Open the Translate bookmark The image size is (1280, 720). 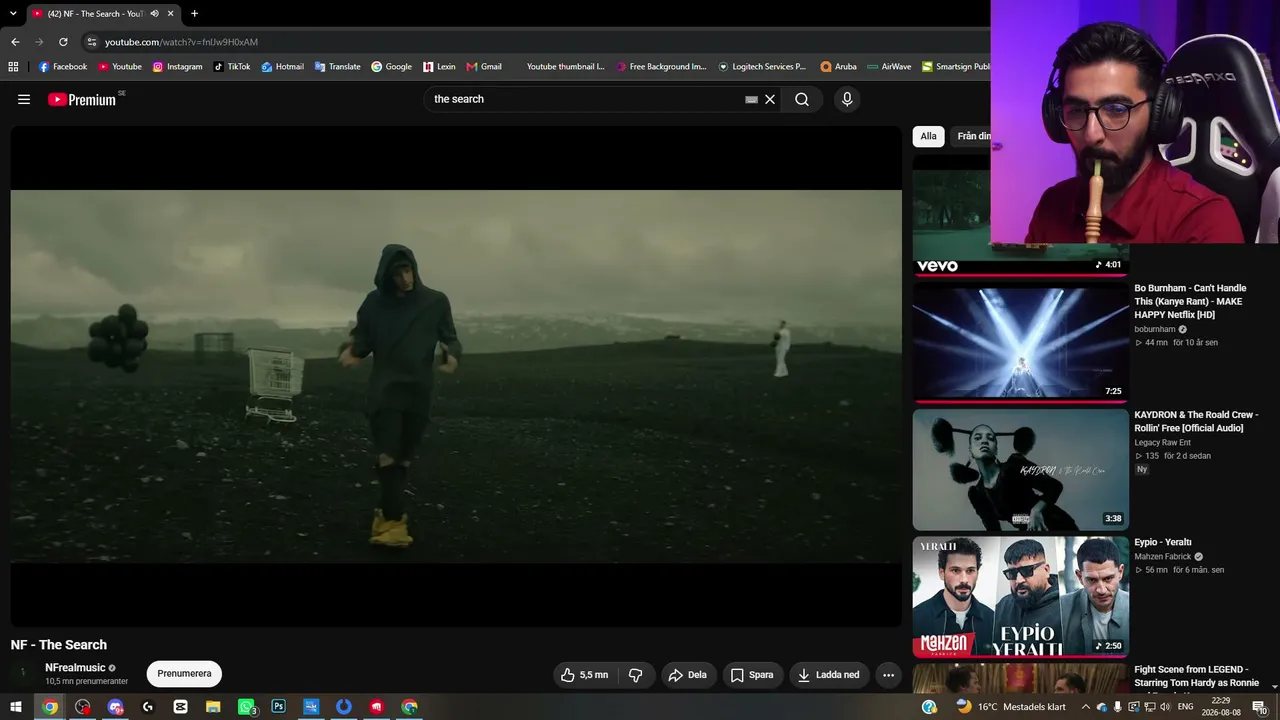point(338,67)
